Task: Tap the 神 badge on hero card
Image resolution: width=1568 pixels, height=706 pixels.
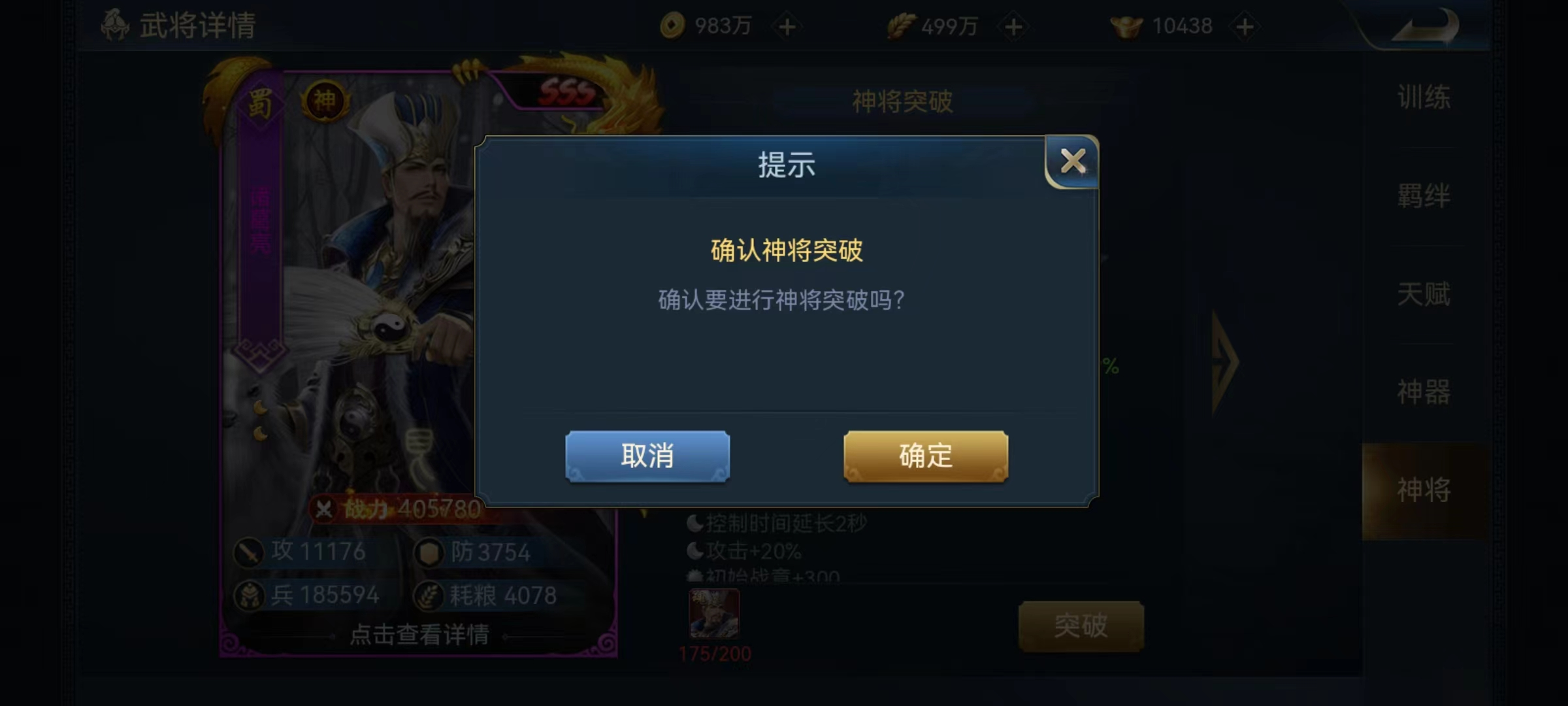Action: click(x=325, y=101)
